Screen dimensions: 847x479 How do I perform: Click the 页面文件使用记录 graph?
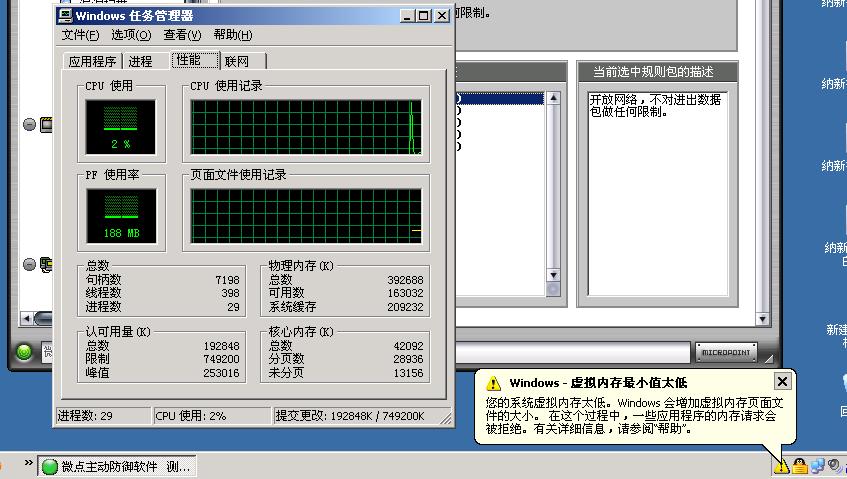pyautogui.click(x=306, y=216)
